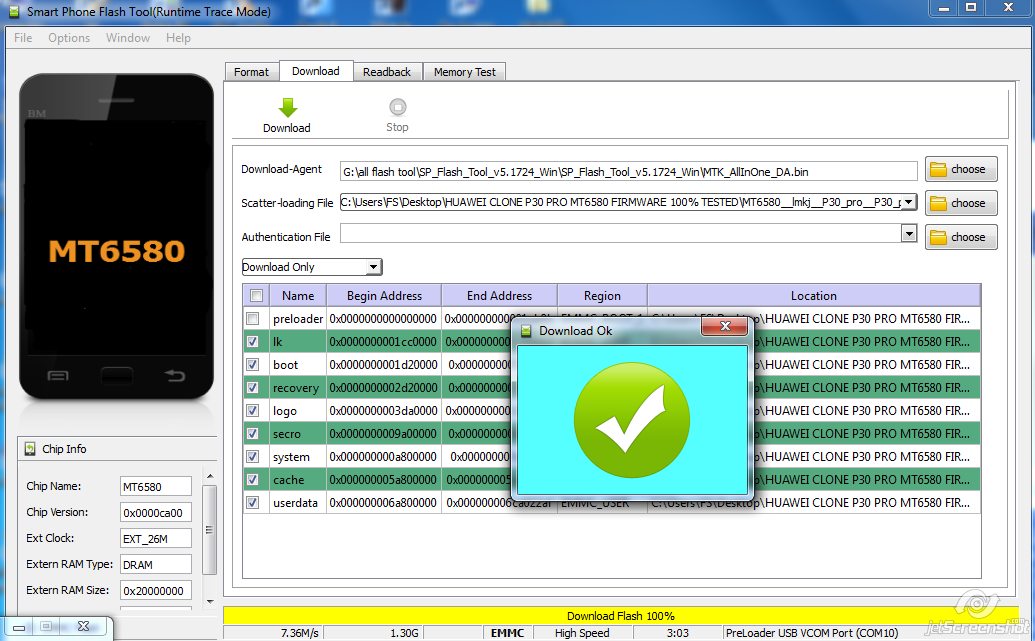The height and width of the screenshot is (641, 1035).
Task: Switch to the Memory Test tab
Action: pos(465,72)
